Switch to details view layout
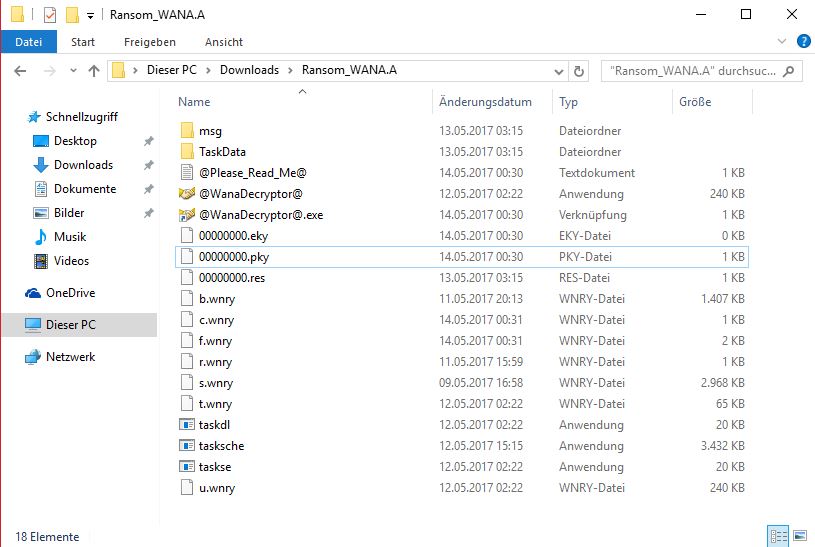The width and height of the screenshot is (815, 547). [777, 536]
